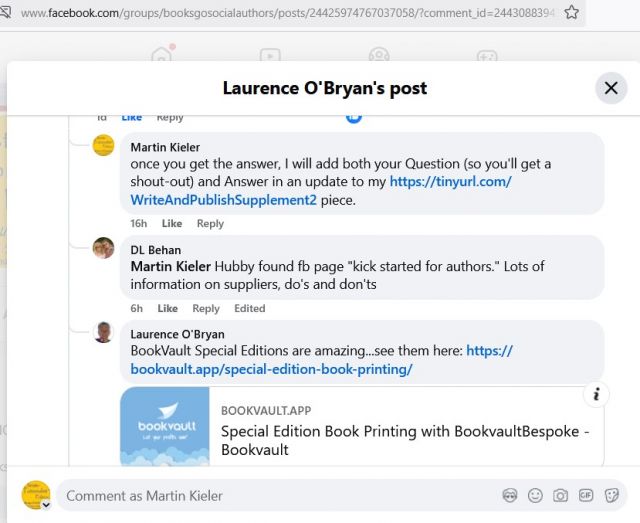Screen dimensions: 640x523
Task: Click the reaction like icon above comments
Action: click(354, 118)
